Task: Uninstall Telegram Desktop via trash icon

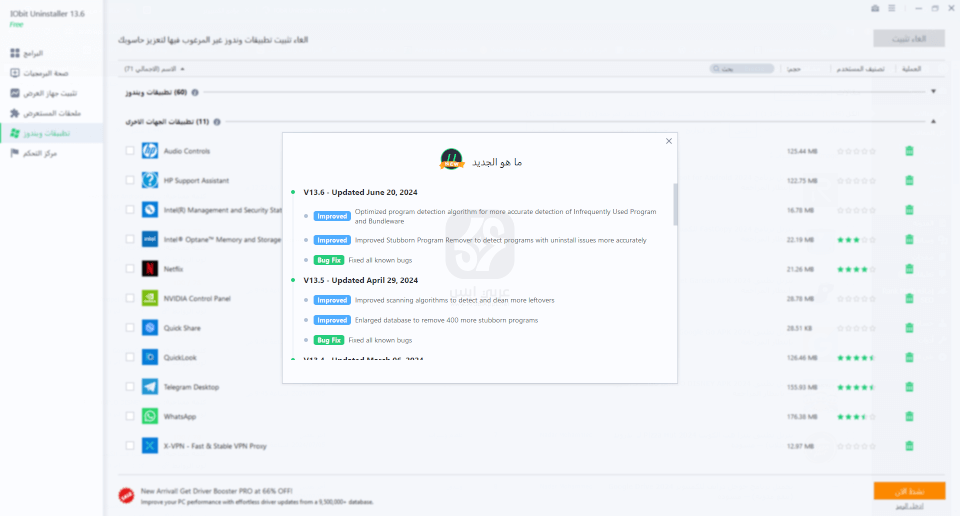Action: pos(909,387)
